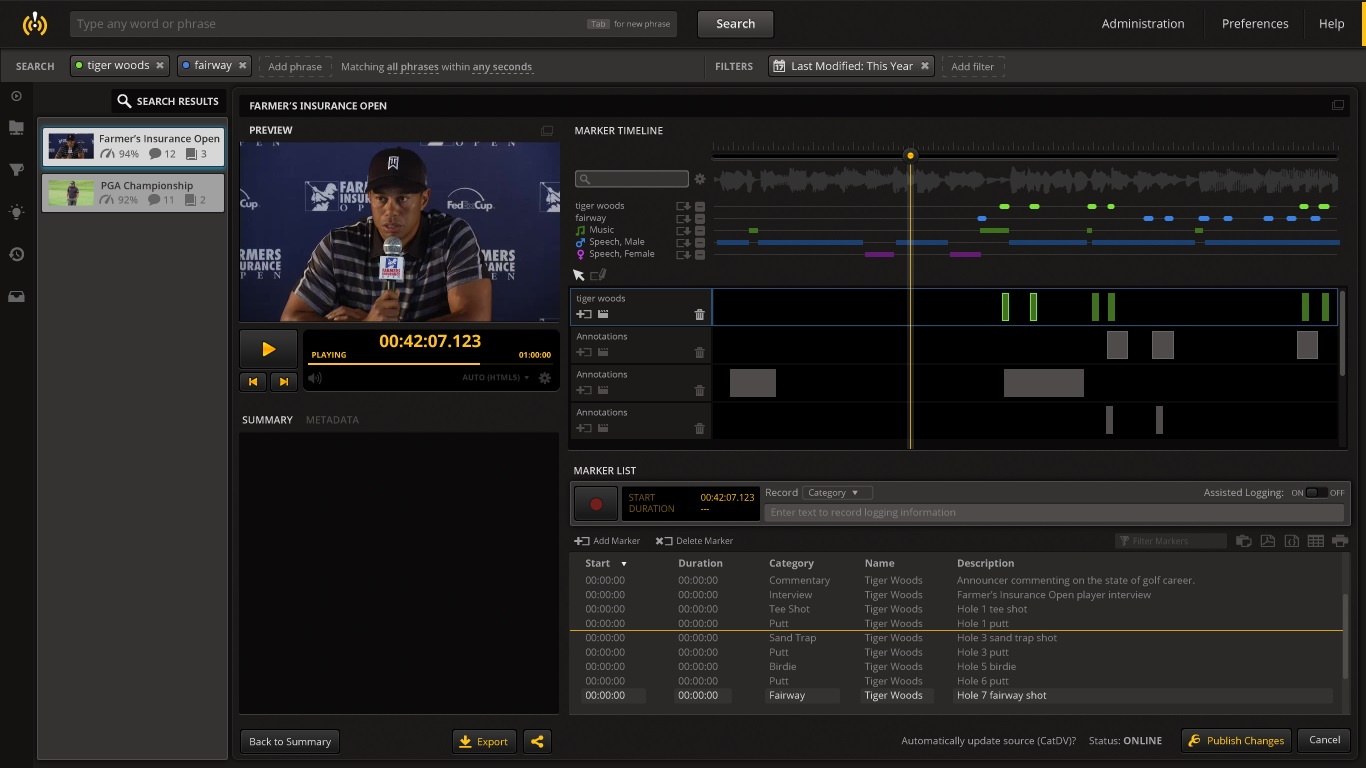
Task: Click Add filter button
Action: pos(973,67)
